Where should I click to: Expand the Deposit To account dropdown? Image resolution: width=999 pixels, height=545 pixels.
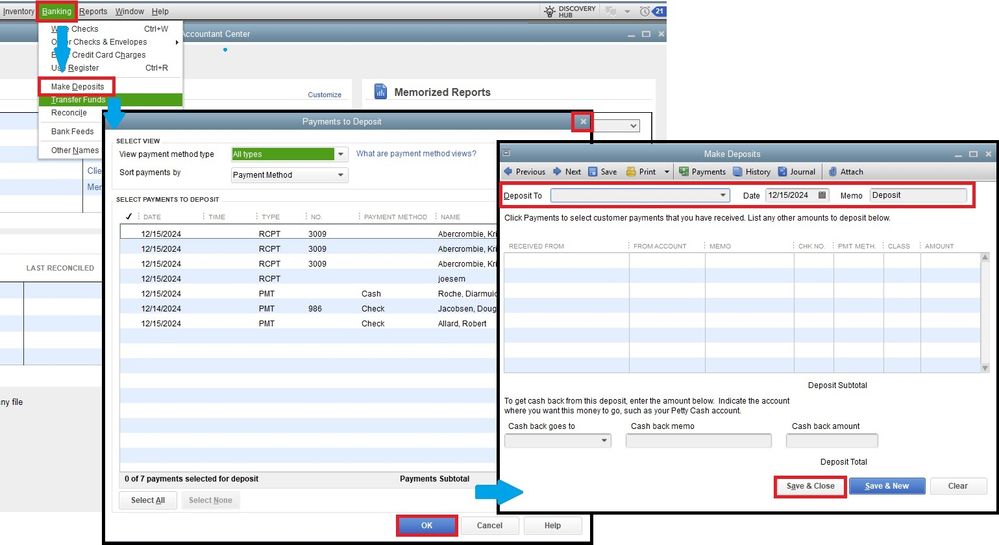click(x=724, y=196)
